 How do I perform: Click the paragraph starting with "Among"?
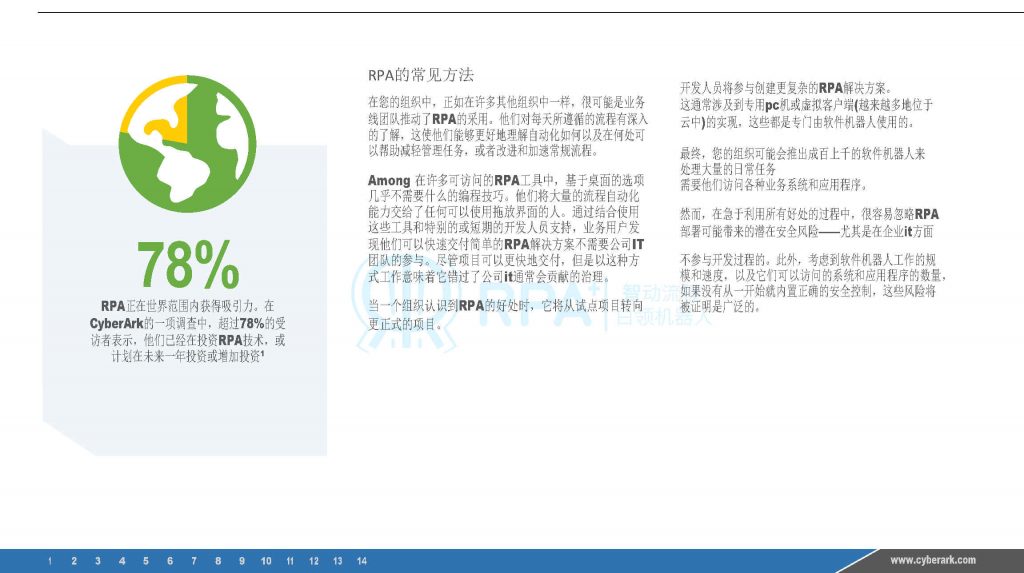[506, 228]
